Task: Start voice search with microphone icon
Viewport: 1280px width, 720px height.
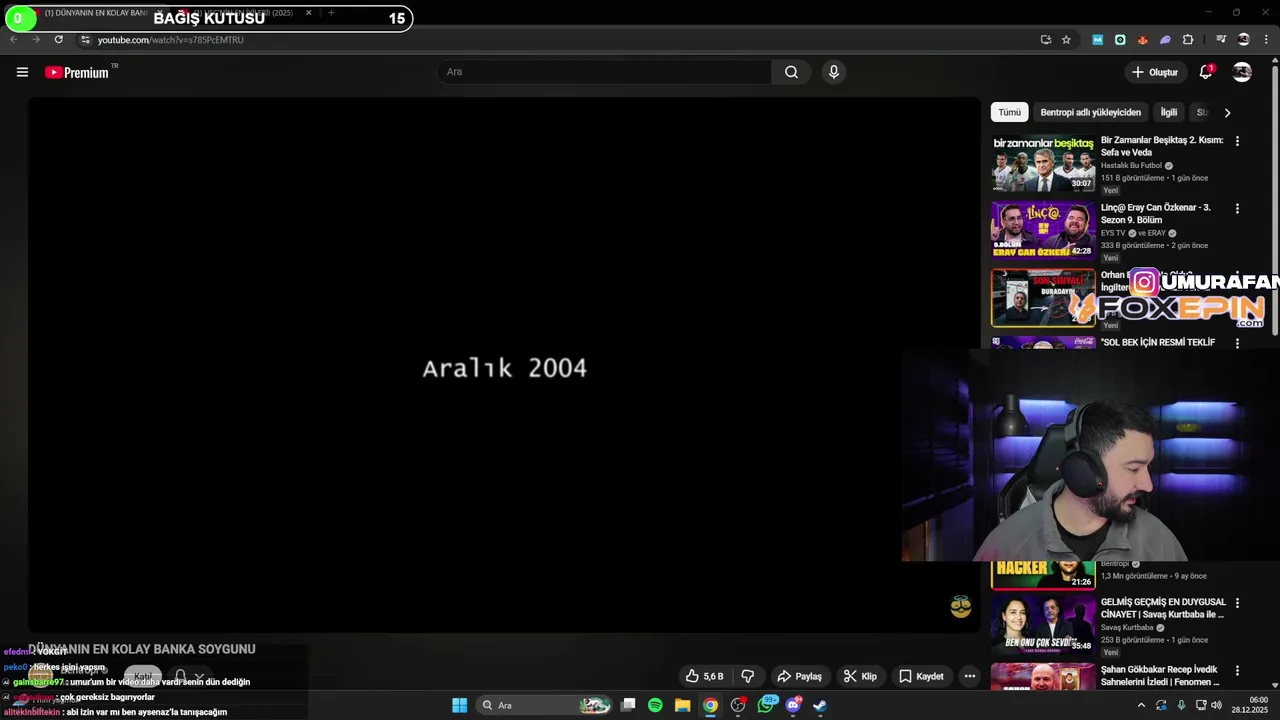Action: (x=834, y=72)
